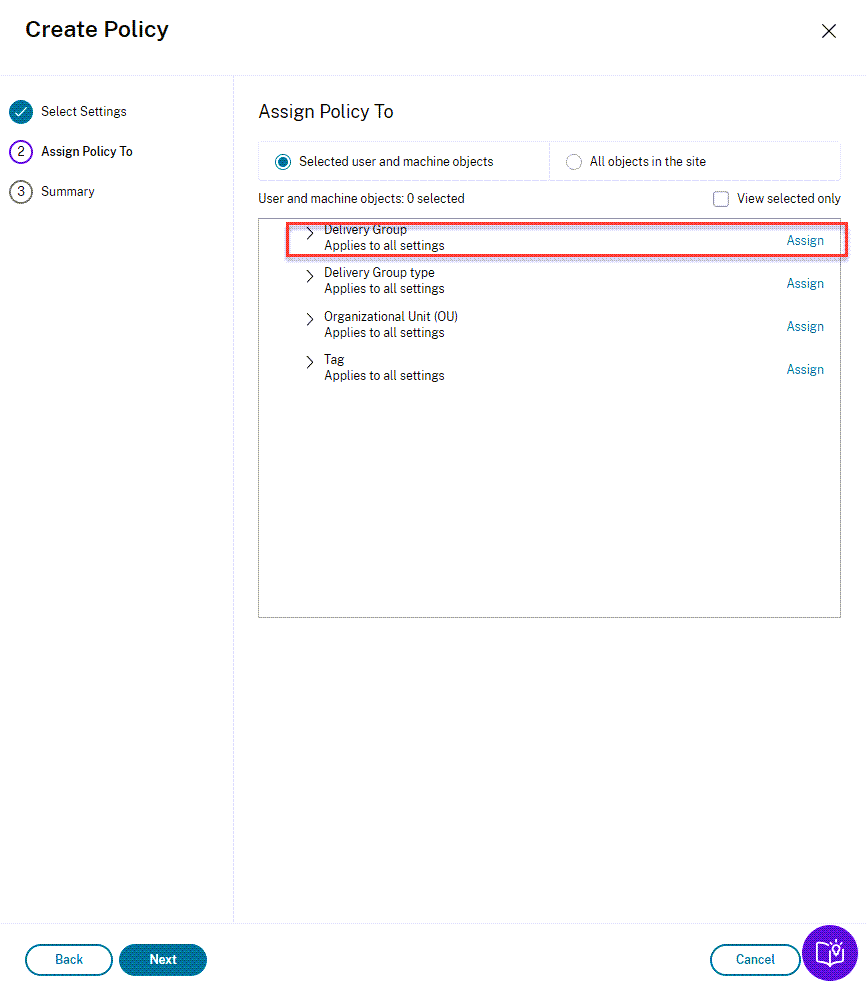This screenshot has height=995, width=867.
Task: Expand the Delivery Group row
Action: (309, 233)
